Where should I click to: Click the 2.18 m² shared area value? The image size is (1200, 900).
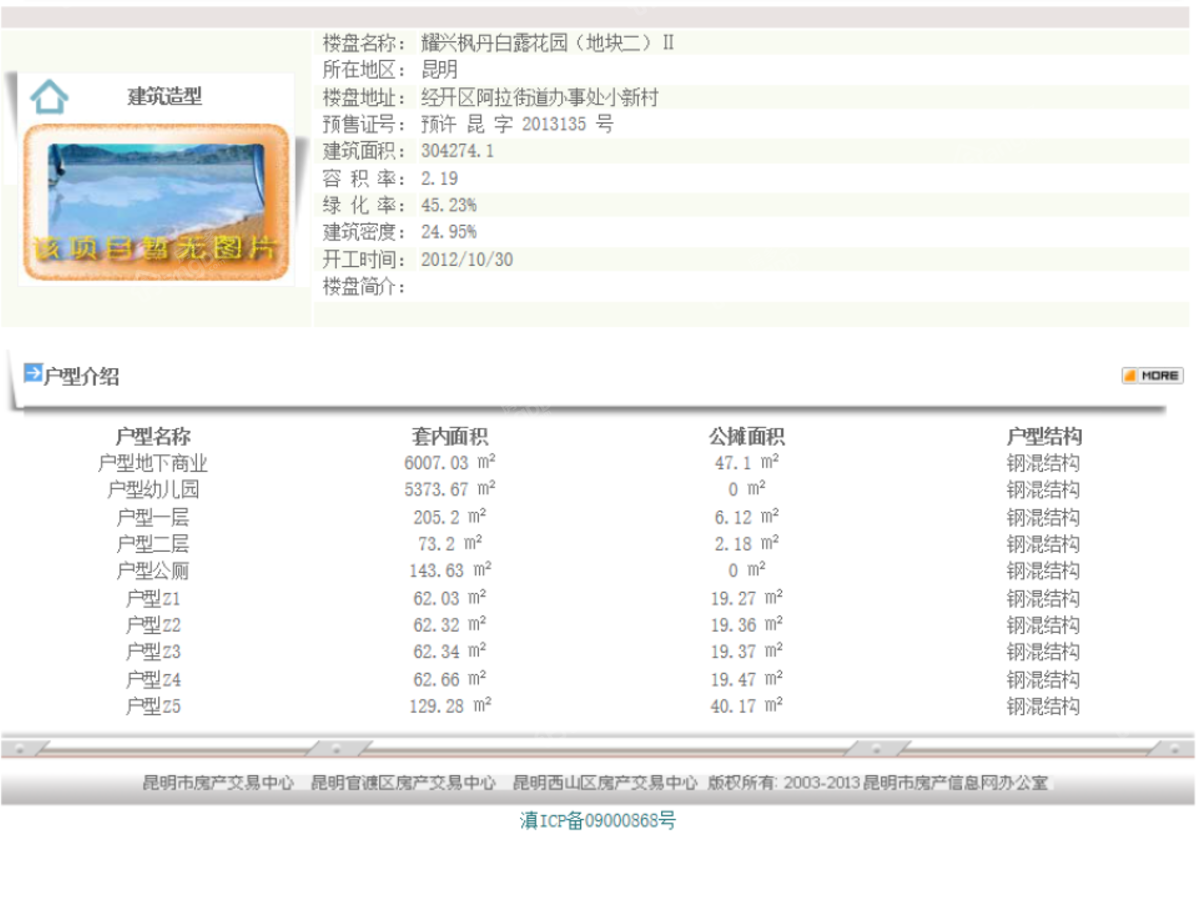(x=746, y=544)
